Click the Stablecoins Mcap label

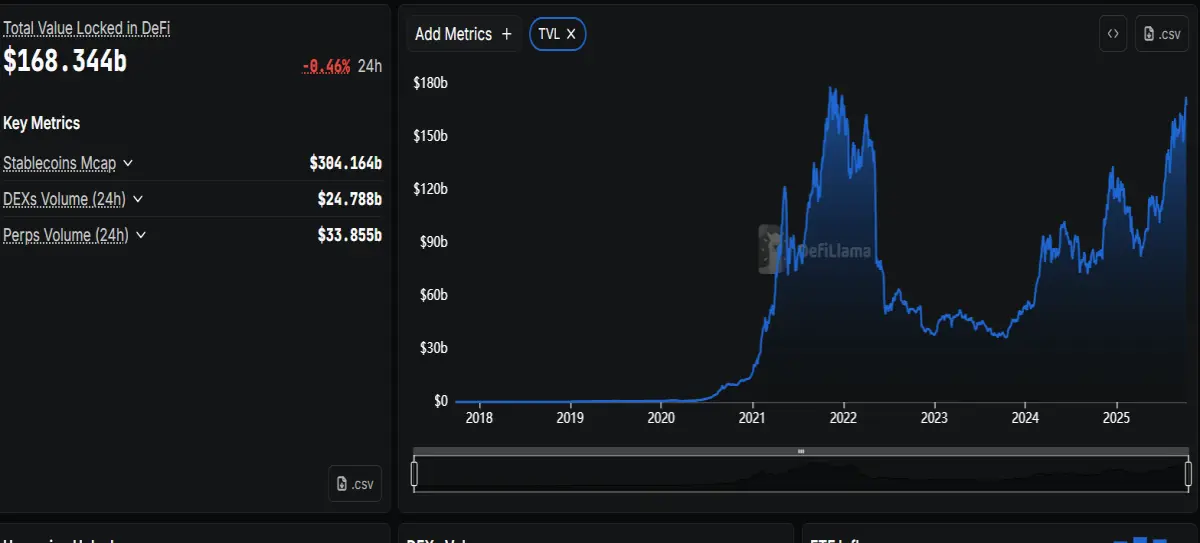click(60, 163)
